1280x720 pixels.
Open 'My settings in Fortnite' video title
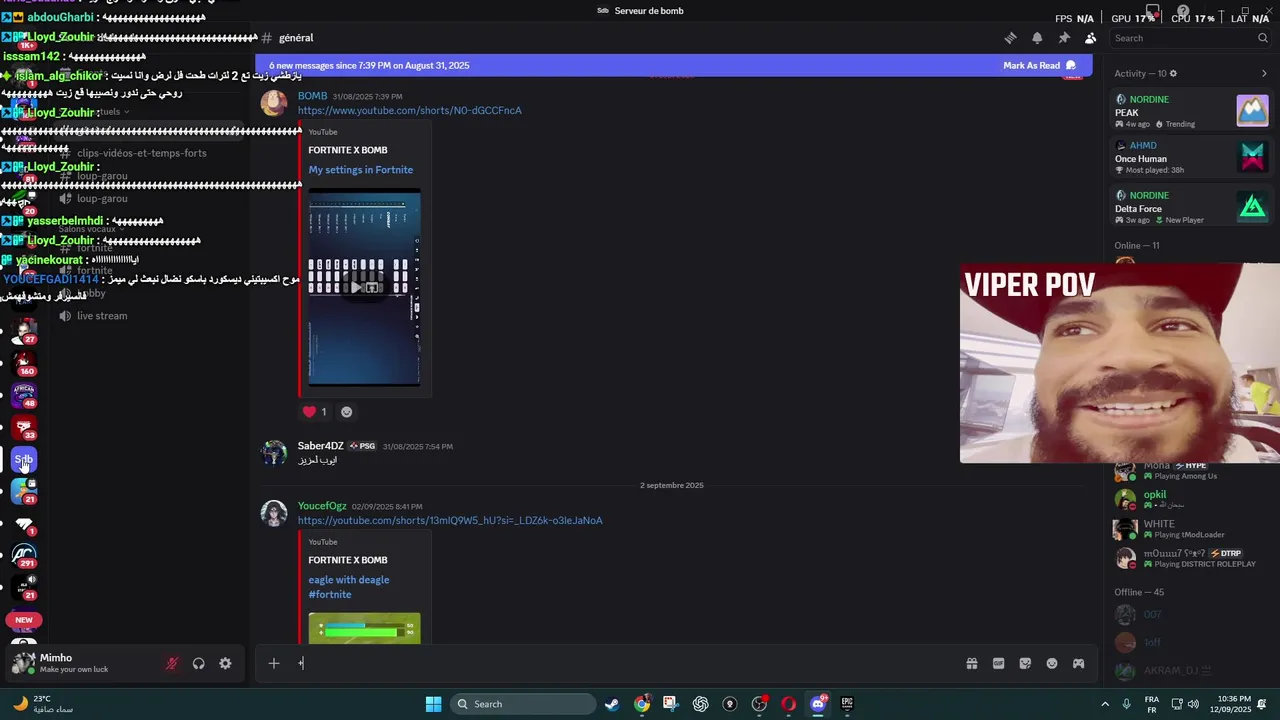click(x=360, y=170)
